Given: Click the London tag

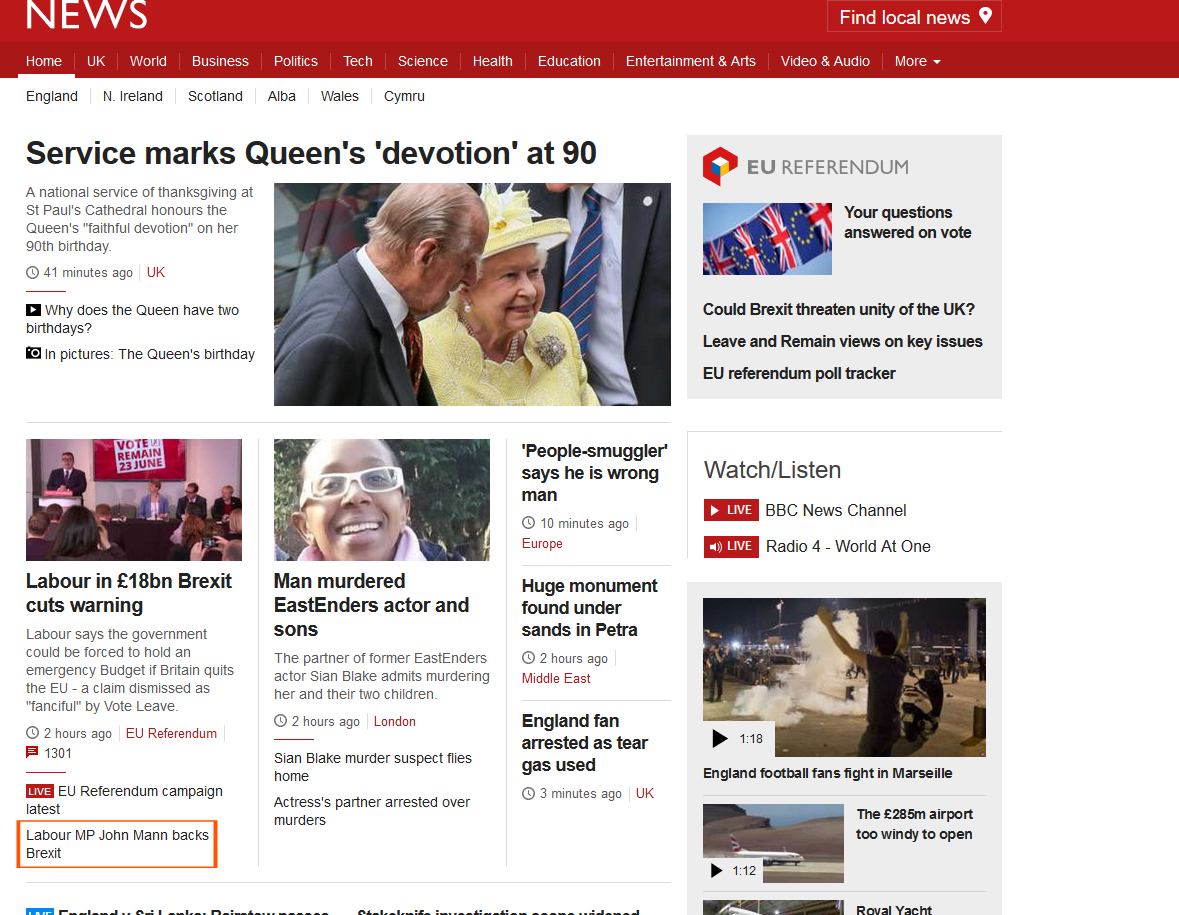Looking at the screenshot, I should [395, 721].
